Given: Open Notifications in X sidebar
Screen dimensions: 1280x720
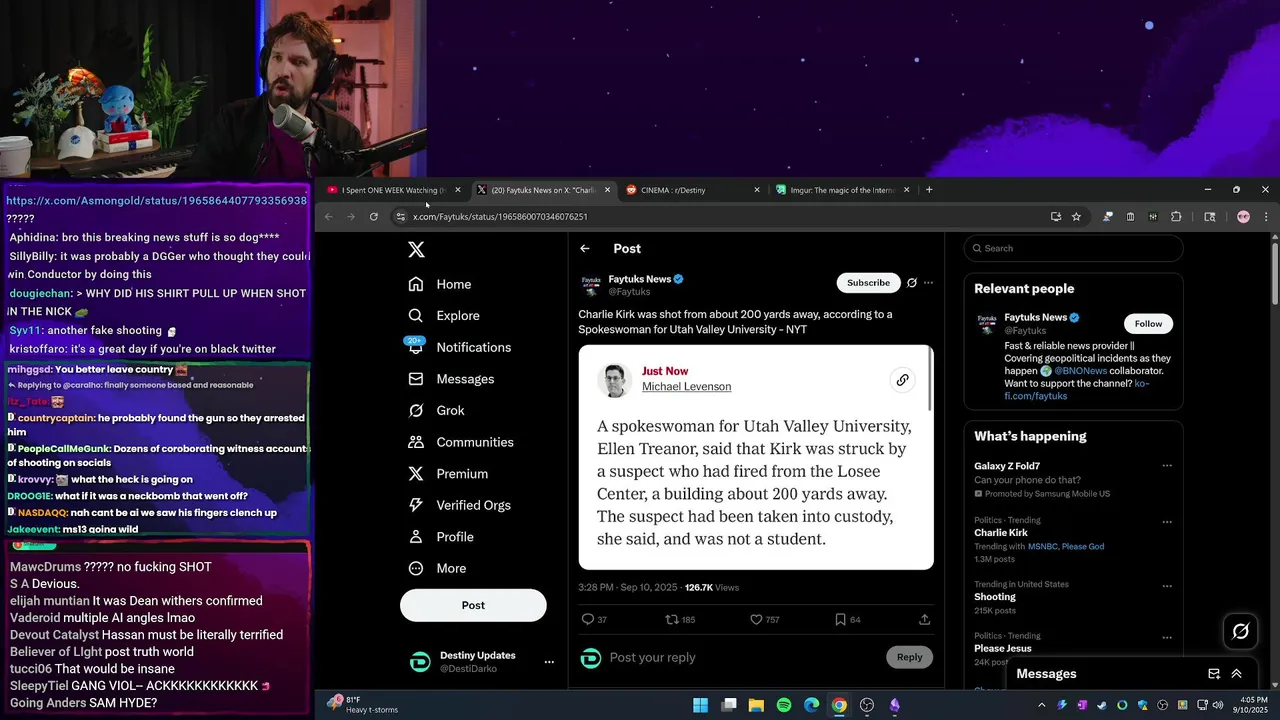Looking at the screenshot, I should tap(460, 347).
